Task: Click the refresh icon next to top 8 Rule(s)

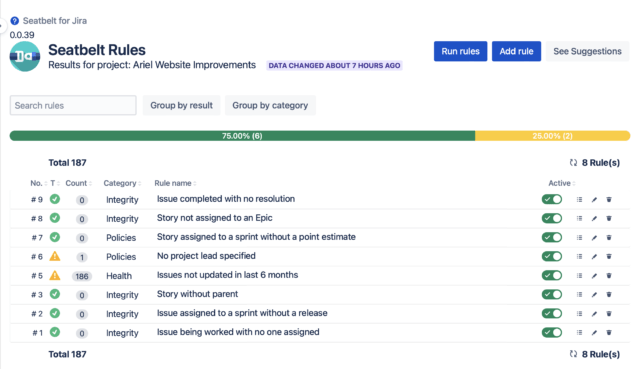Action: [573, 162]
